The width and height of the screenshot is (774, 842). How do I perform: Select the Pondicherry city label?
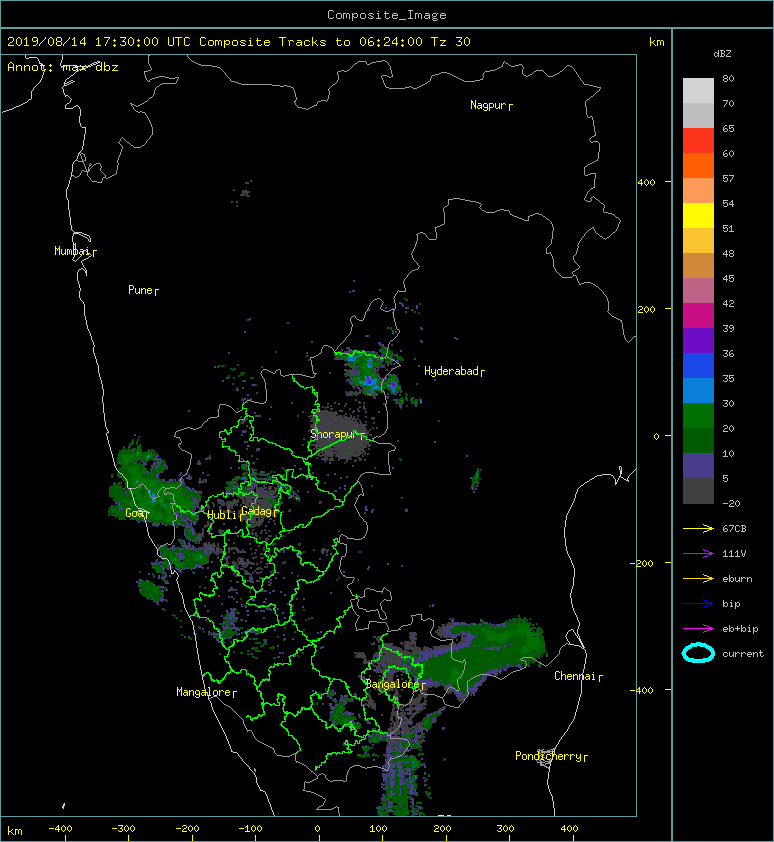coord(548,756)
